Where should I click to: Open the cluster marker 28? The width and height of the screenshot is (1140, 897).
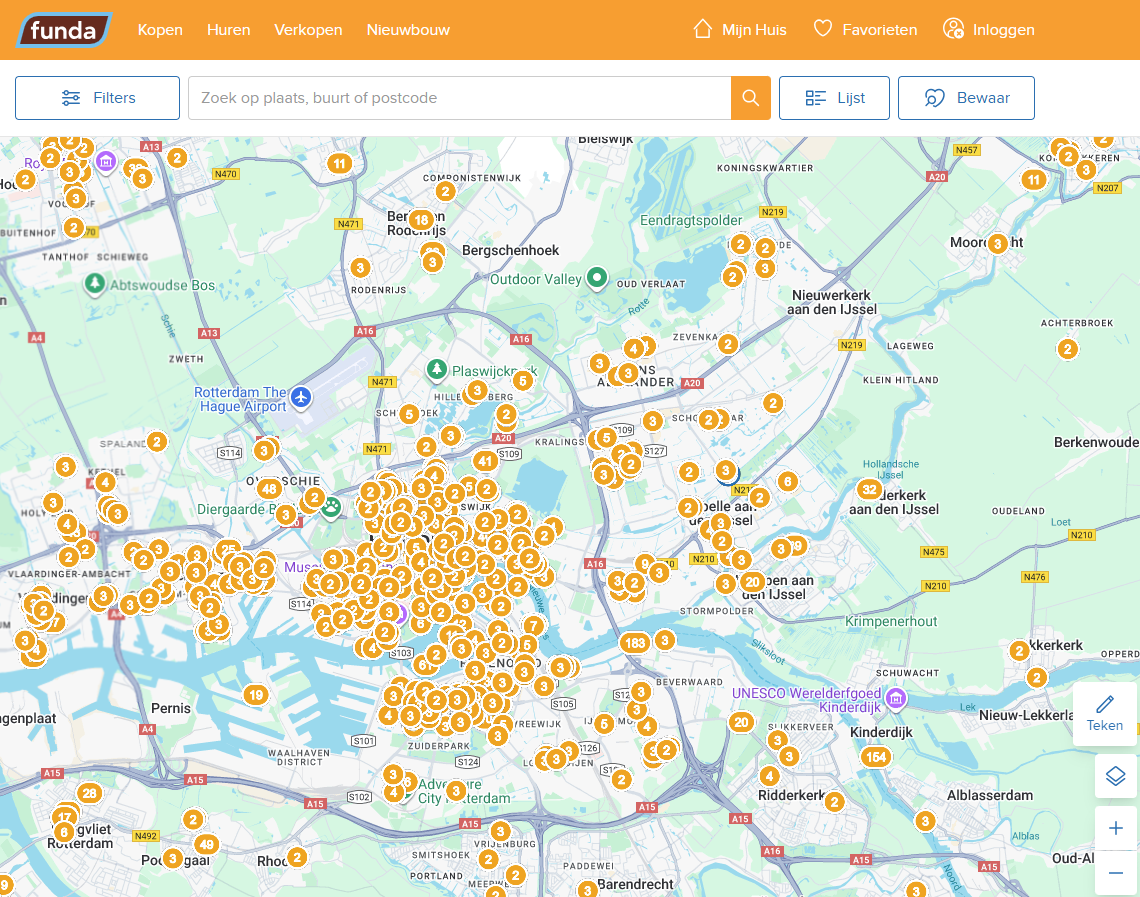click(x=89, y=793)
